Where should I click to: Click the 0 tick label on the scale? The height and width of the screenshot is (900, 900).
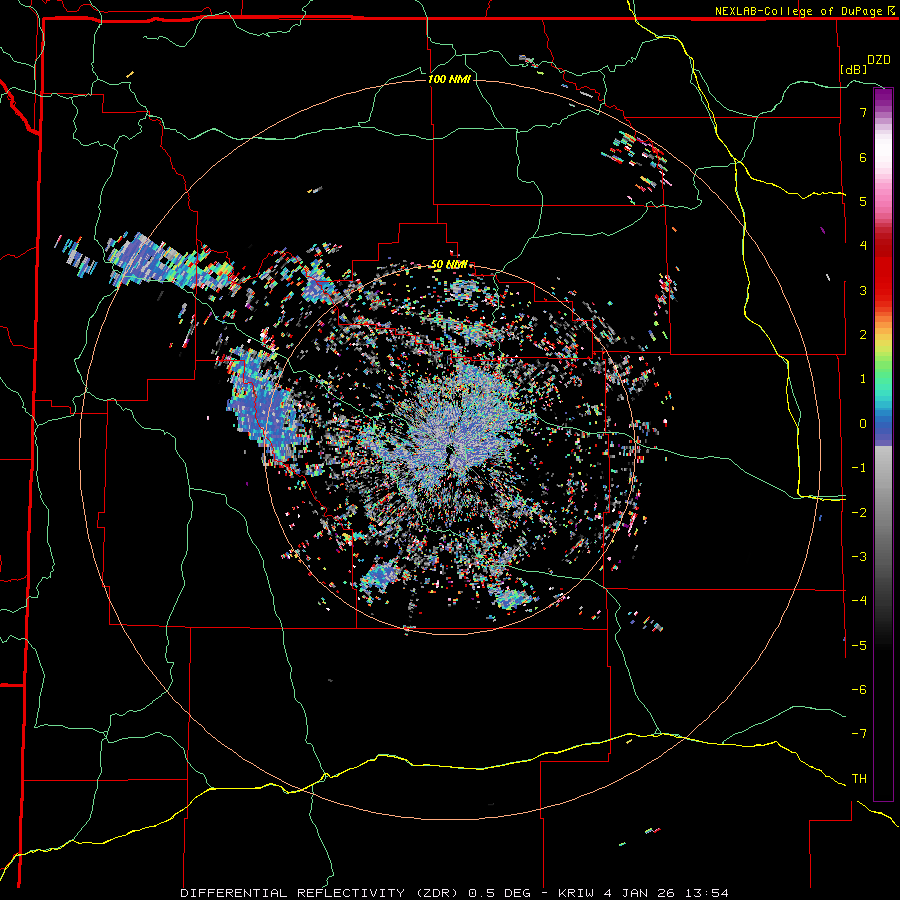(863, 424)
